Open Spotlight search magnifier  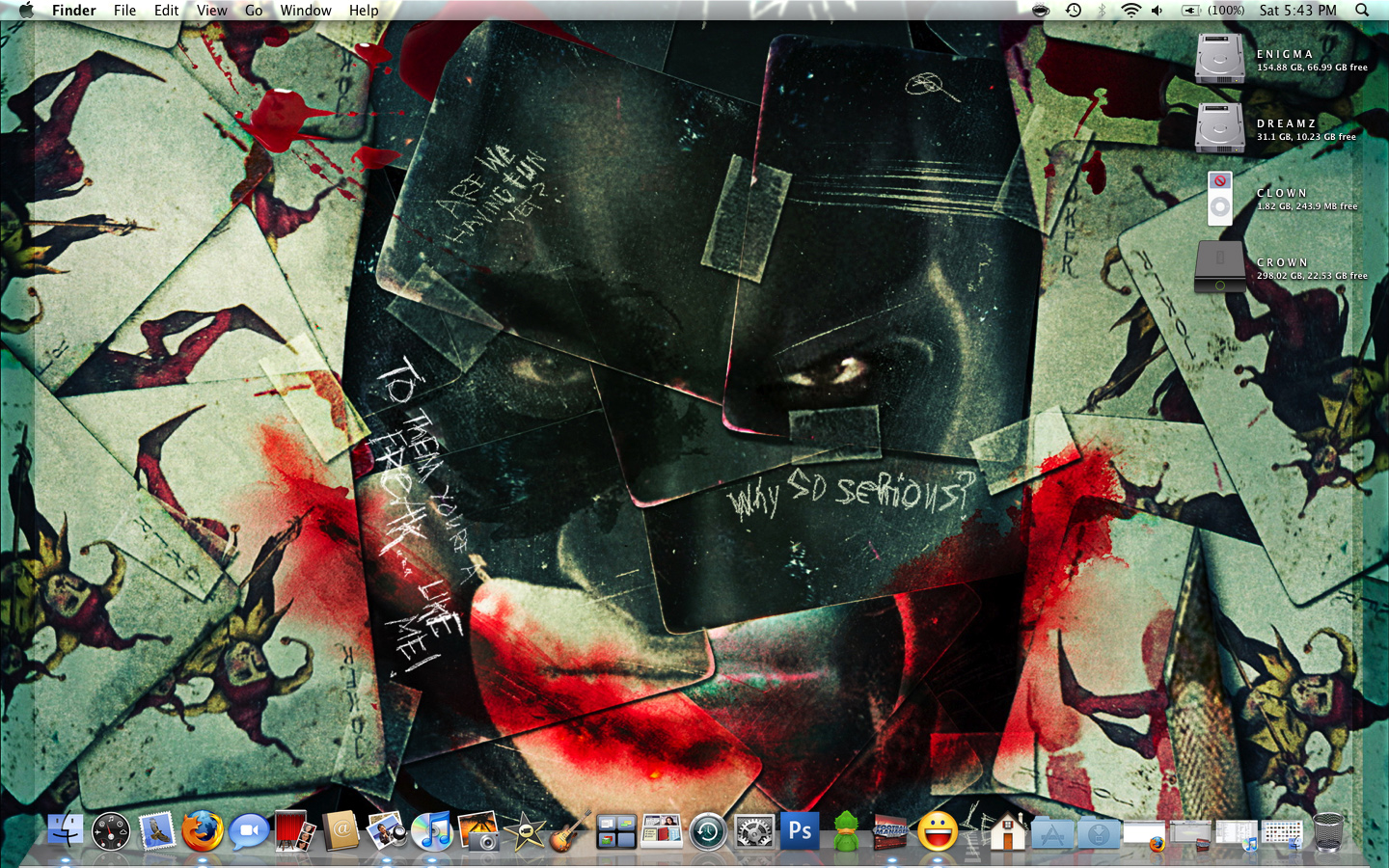click(x=1362, y=10)
